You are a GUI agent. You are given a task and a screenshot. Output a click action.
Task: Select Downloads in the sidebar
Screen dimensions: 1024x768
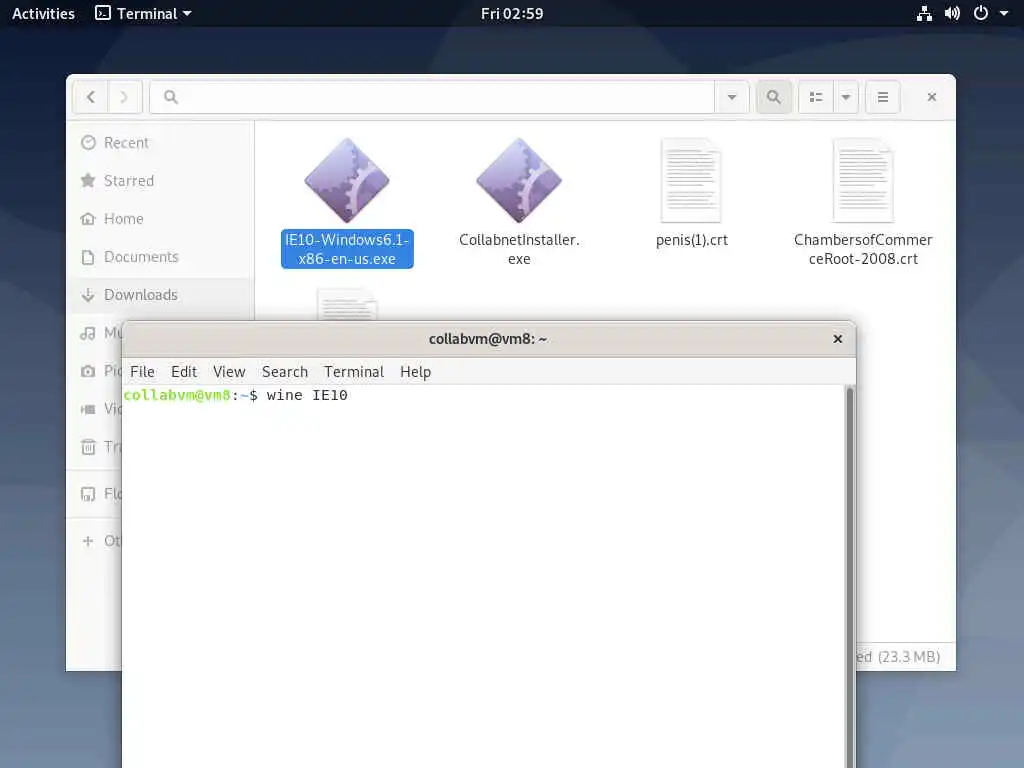pos(160,295)
